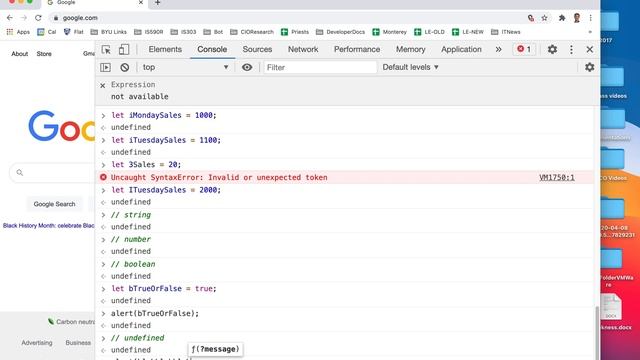This screenshot has width=640, height=360.
Task: Open the Chrome profile avatar
Action: (577, 18)
